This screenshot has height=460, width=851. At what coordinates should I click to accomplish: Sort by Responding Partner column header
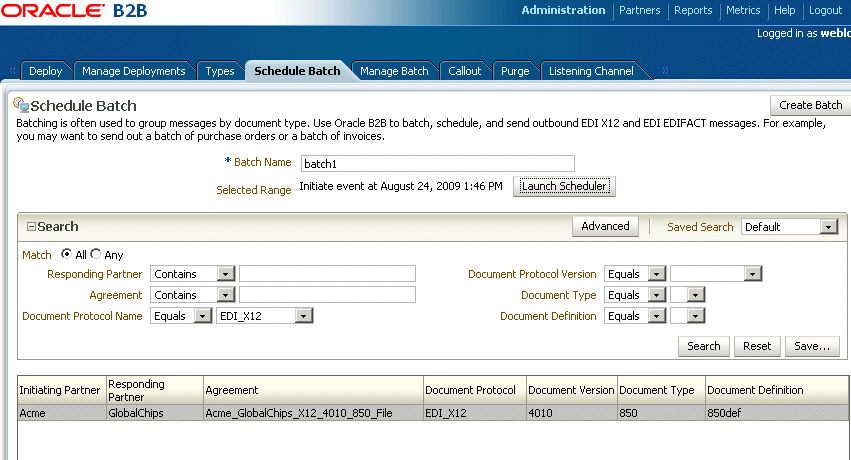pyautogui.click(x=155, y=390)
